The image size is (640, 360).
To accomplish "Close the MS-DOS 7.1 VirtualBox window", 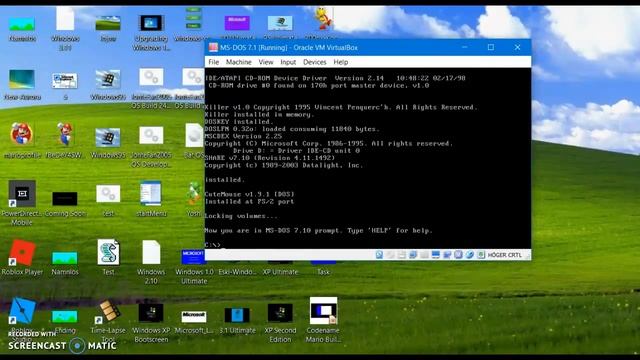I will 518,47.
